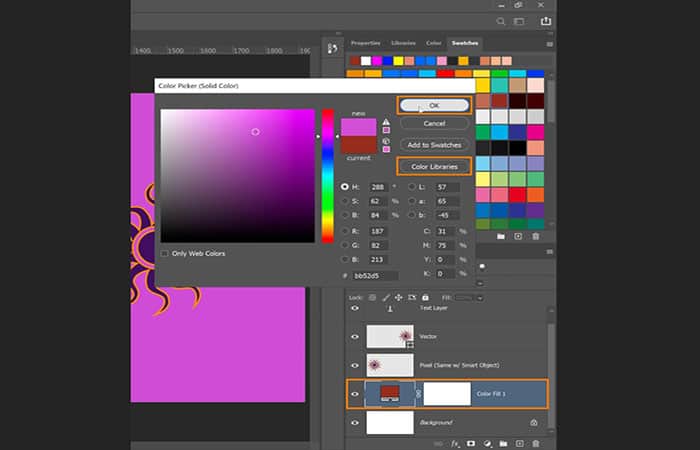Switch to the Properties tab

coord(365,43)
